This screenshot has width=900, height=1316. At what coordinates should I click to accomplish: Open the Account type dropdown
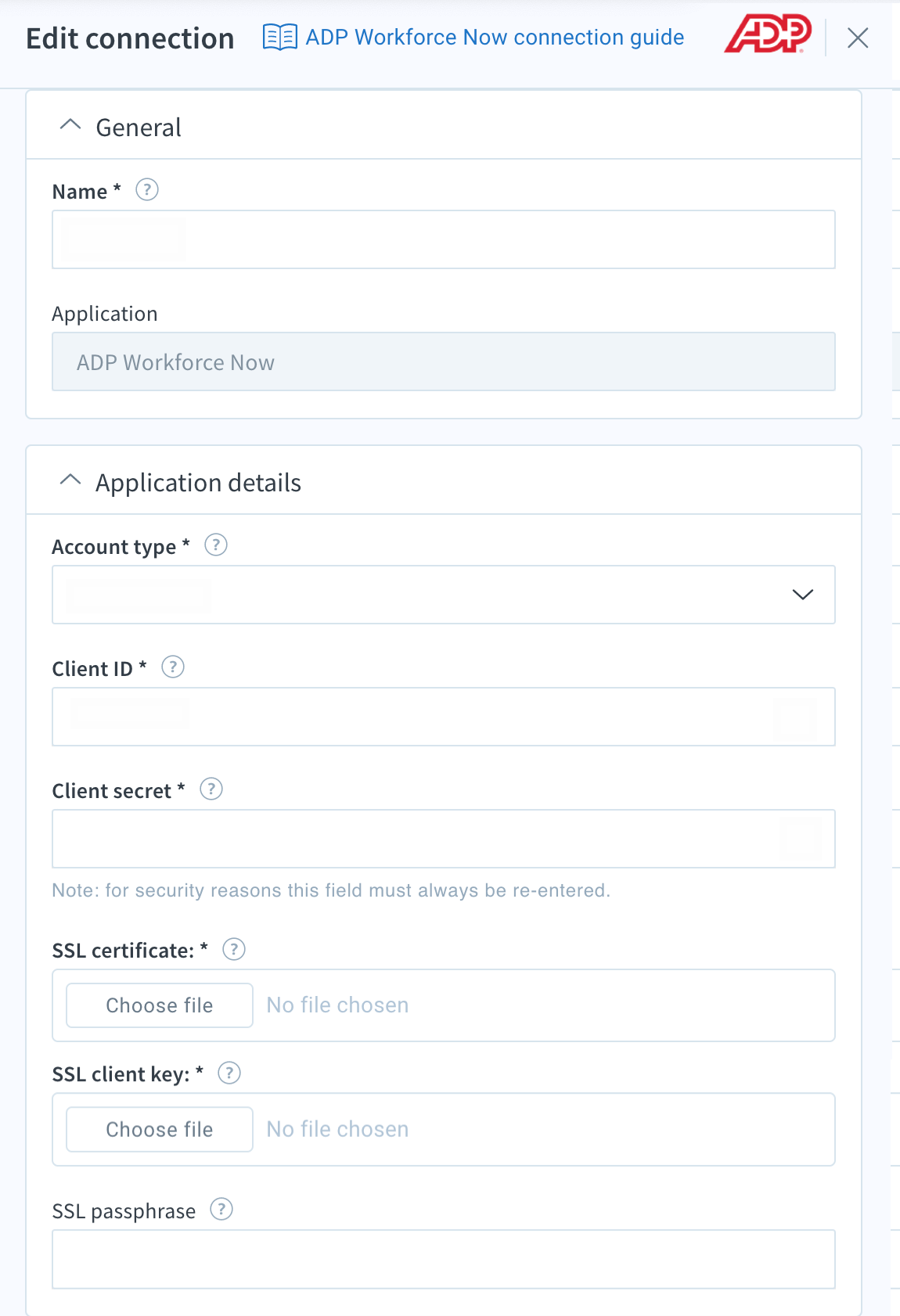(444, 595)
